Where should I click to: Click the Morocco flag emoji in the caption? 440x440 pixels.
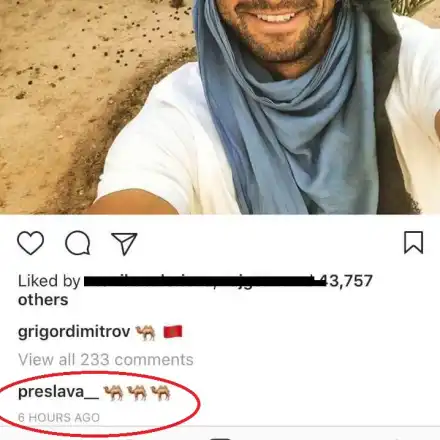(x=173, y=332)
